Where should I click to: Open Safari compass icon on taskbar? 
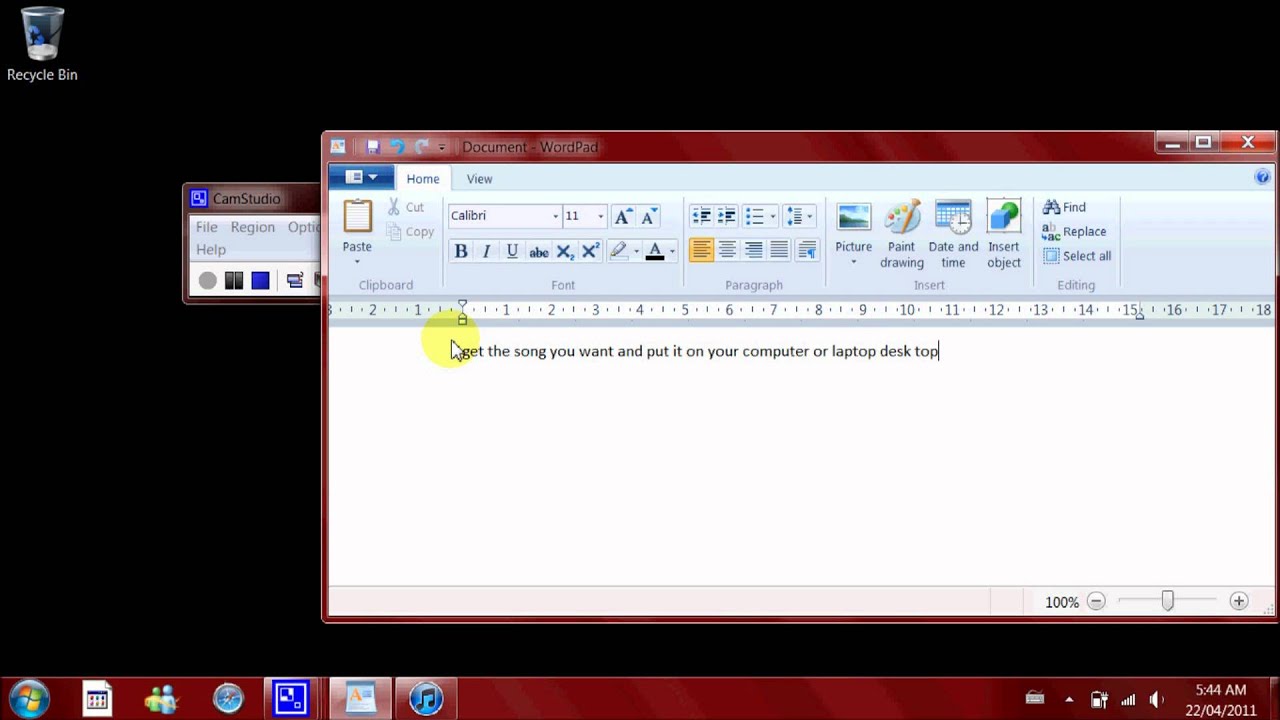coord(228,698)
